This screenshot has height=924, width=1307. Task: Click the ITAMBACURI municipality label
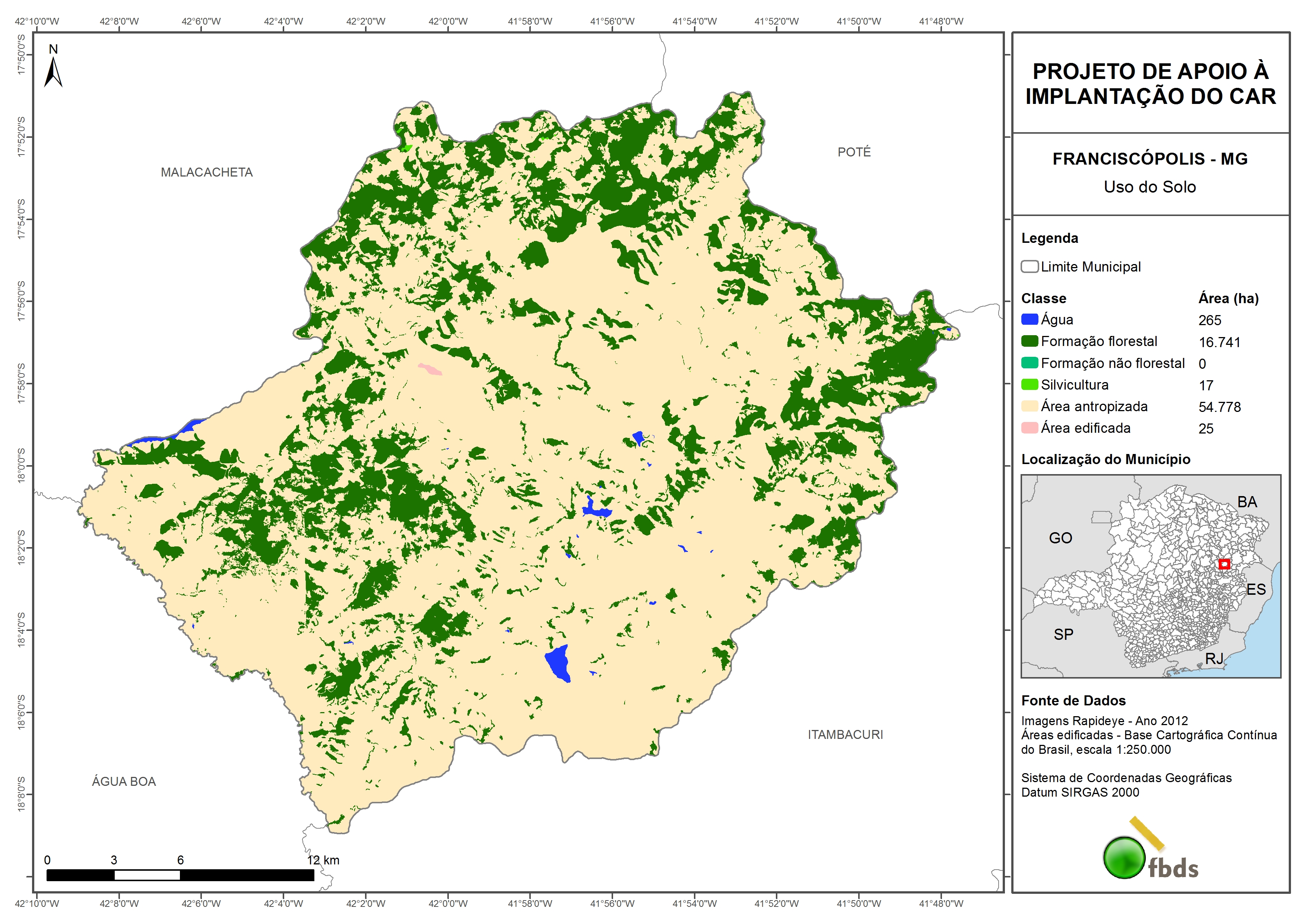click(846, 735)
